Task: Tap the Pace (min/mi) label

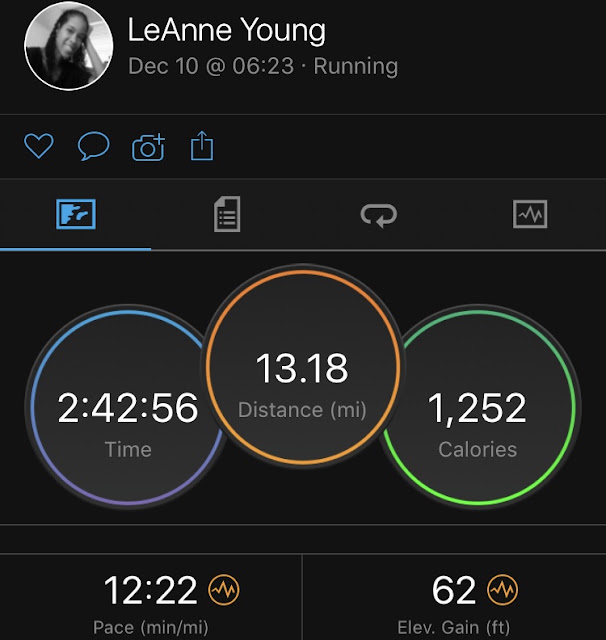Action: coord(151,627)
